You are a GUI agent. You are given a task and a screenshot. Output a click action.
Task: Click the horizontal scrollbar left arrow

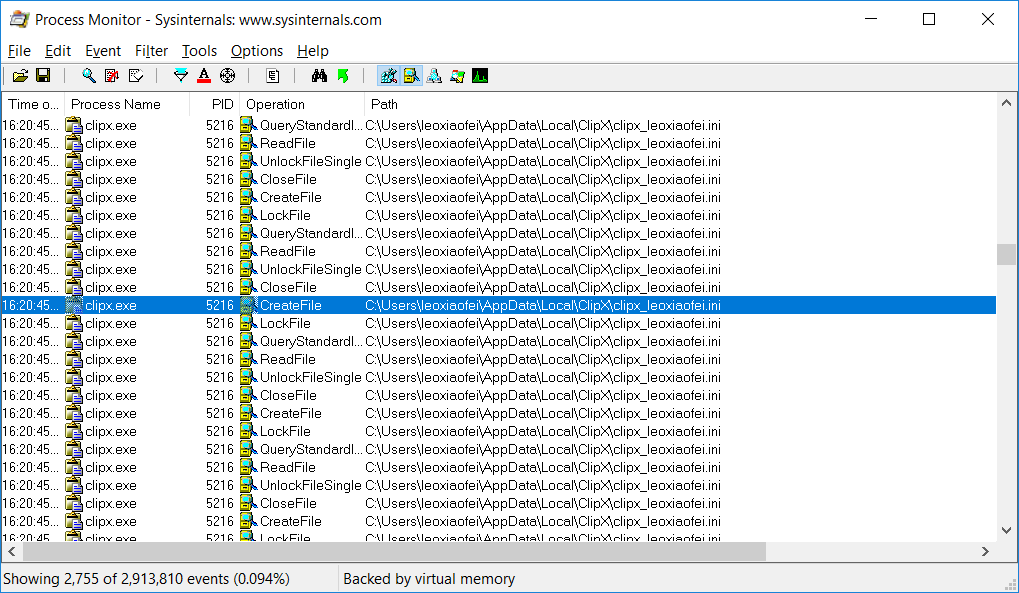12,551
